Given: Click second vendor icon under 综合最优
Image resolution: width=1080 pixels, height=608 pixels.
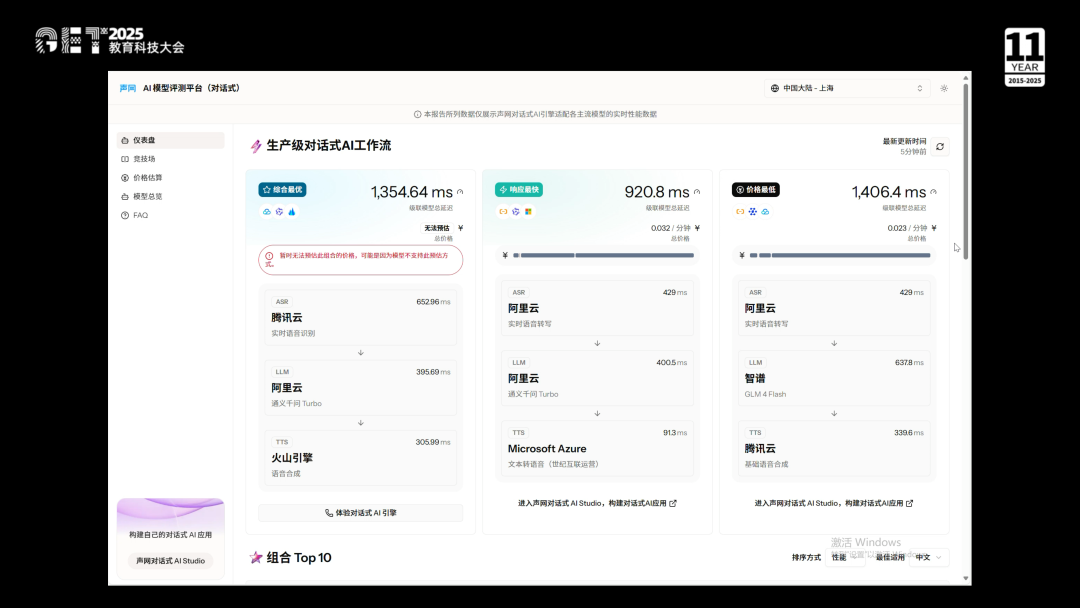Looking at the screenshot, I should pos(279,211).
